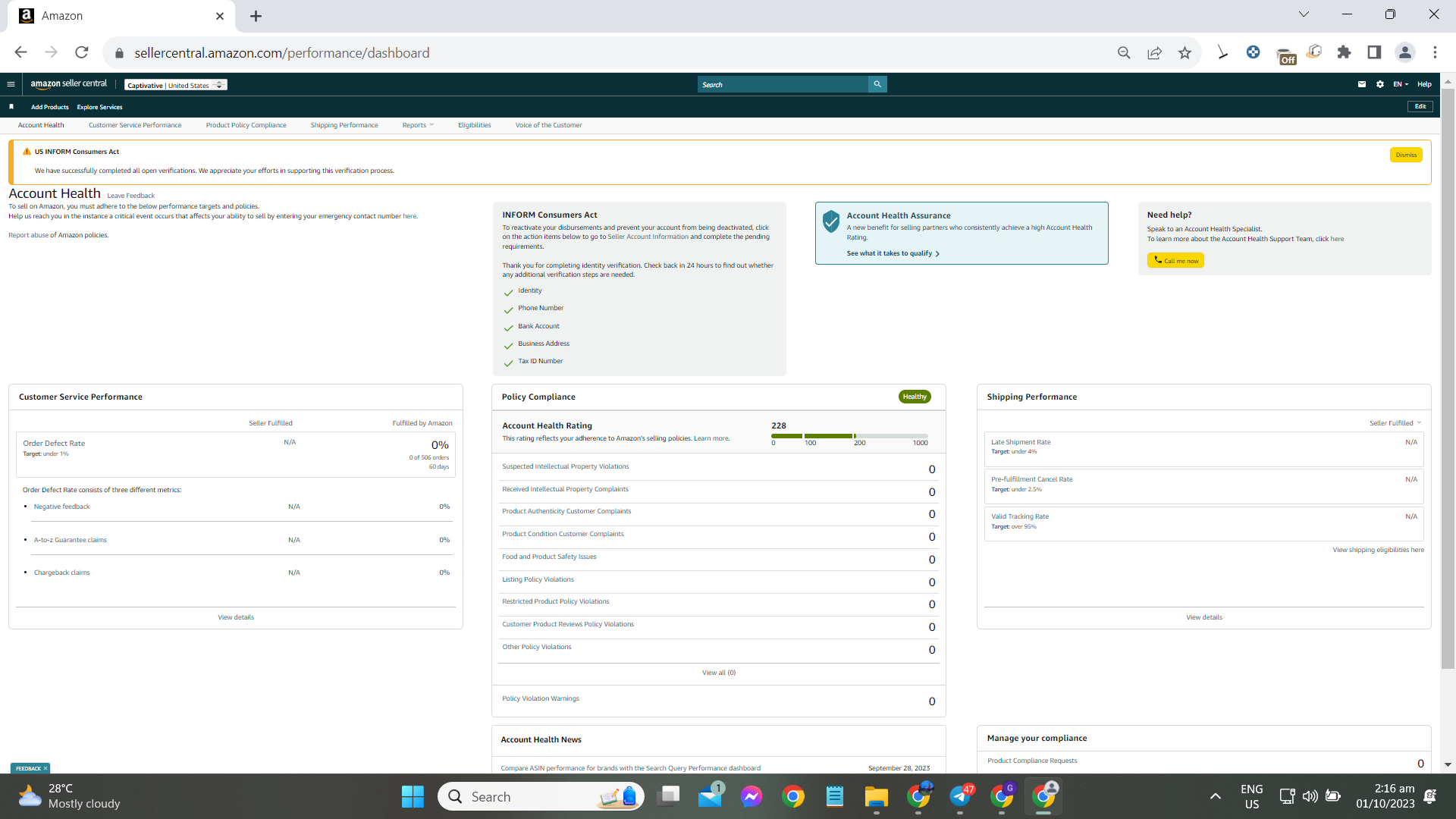
Task: Open the EN language dropdown
Action: [1400, 84]
